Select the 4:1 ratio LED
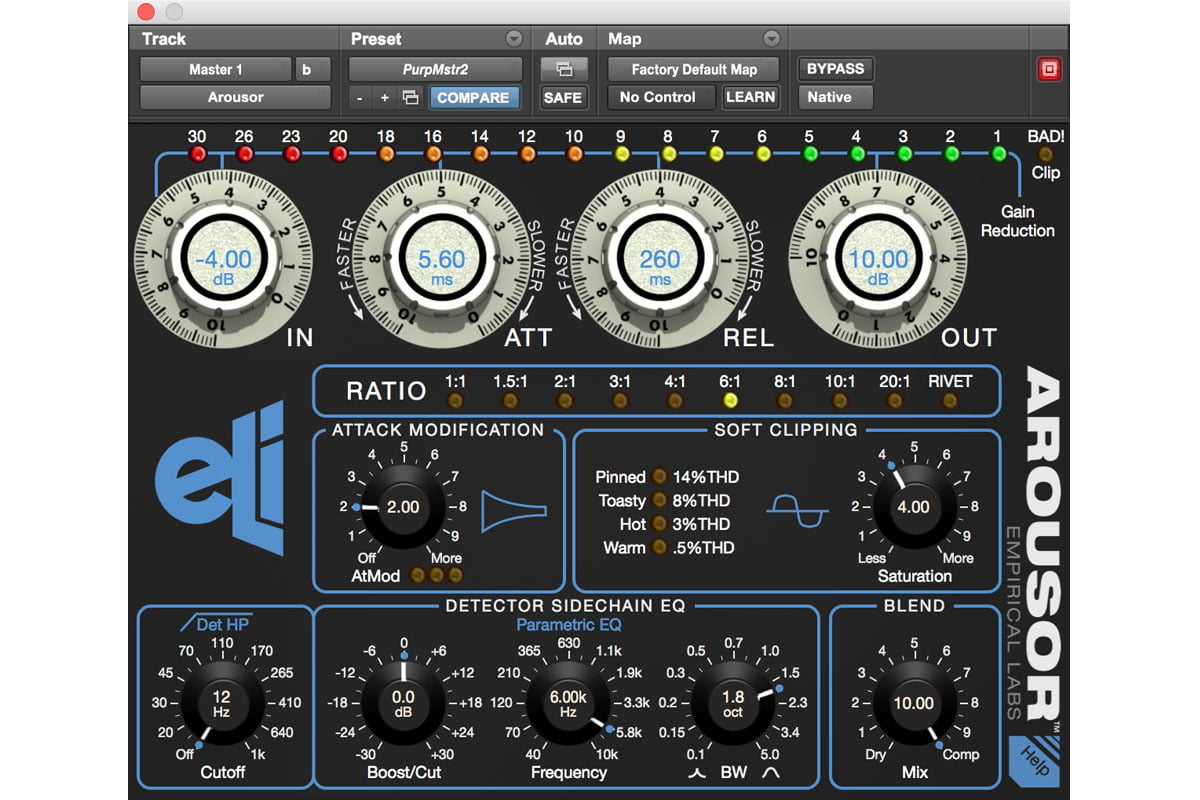The image size is (1200, 800). (675, 401)
